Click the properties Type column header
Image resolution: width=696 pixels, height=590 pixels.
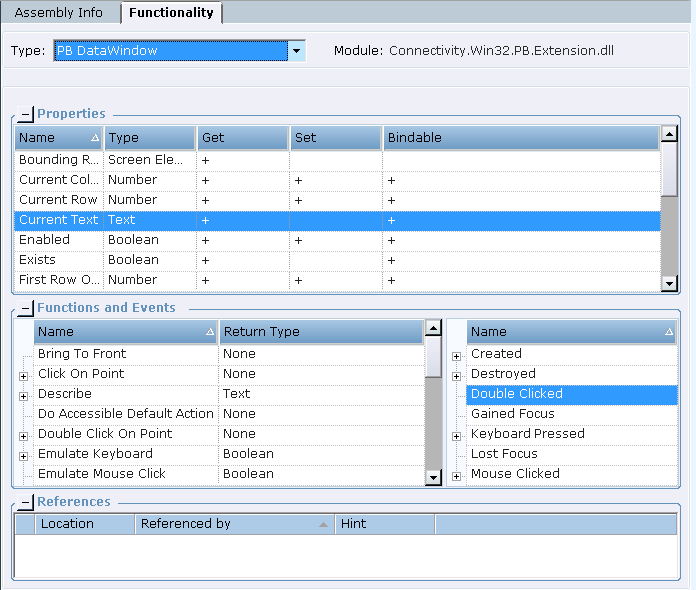coord(150,138)
